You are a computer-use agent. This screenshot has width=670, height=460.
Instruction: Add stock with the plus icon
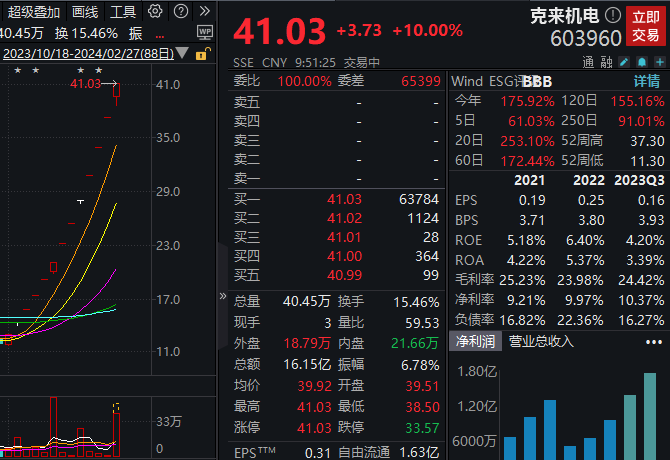coord(660,62)
